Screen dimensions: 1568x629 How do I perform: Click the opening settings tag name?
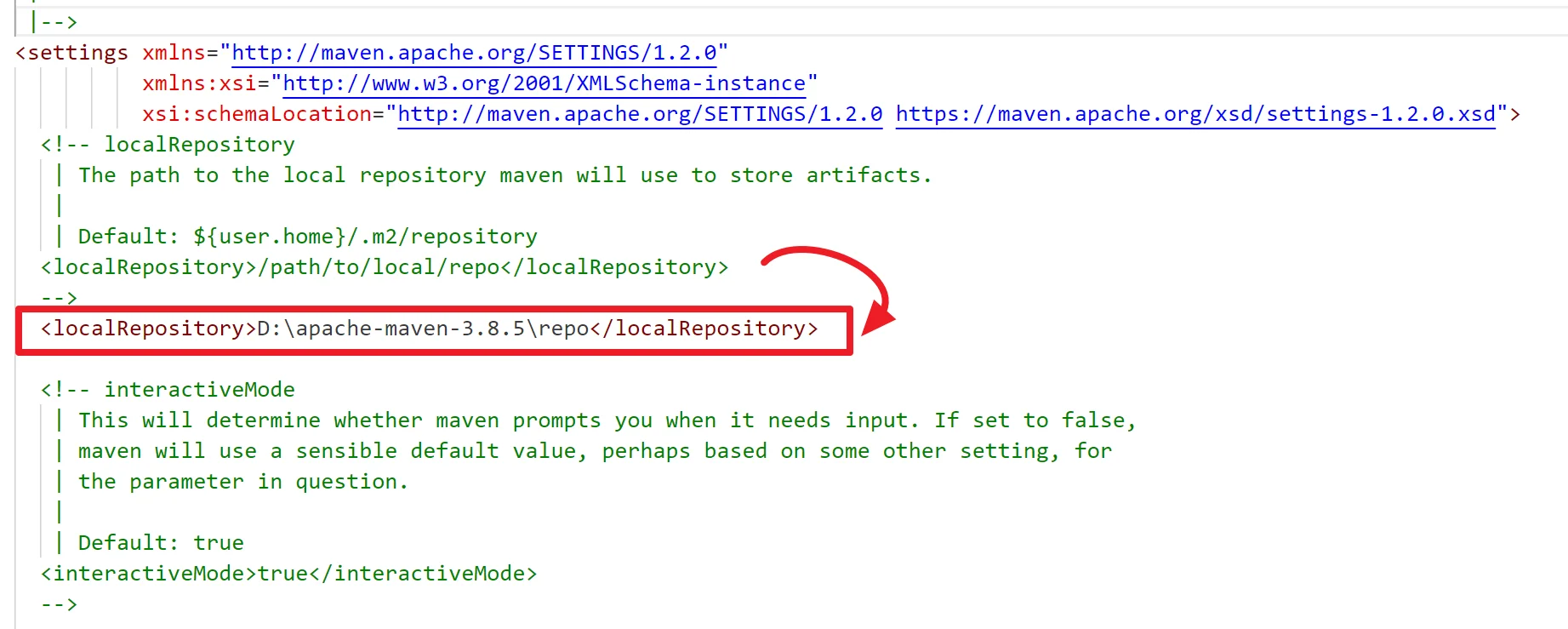(x=77, y=53)
